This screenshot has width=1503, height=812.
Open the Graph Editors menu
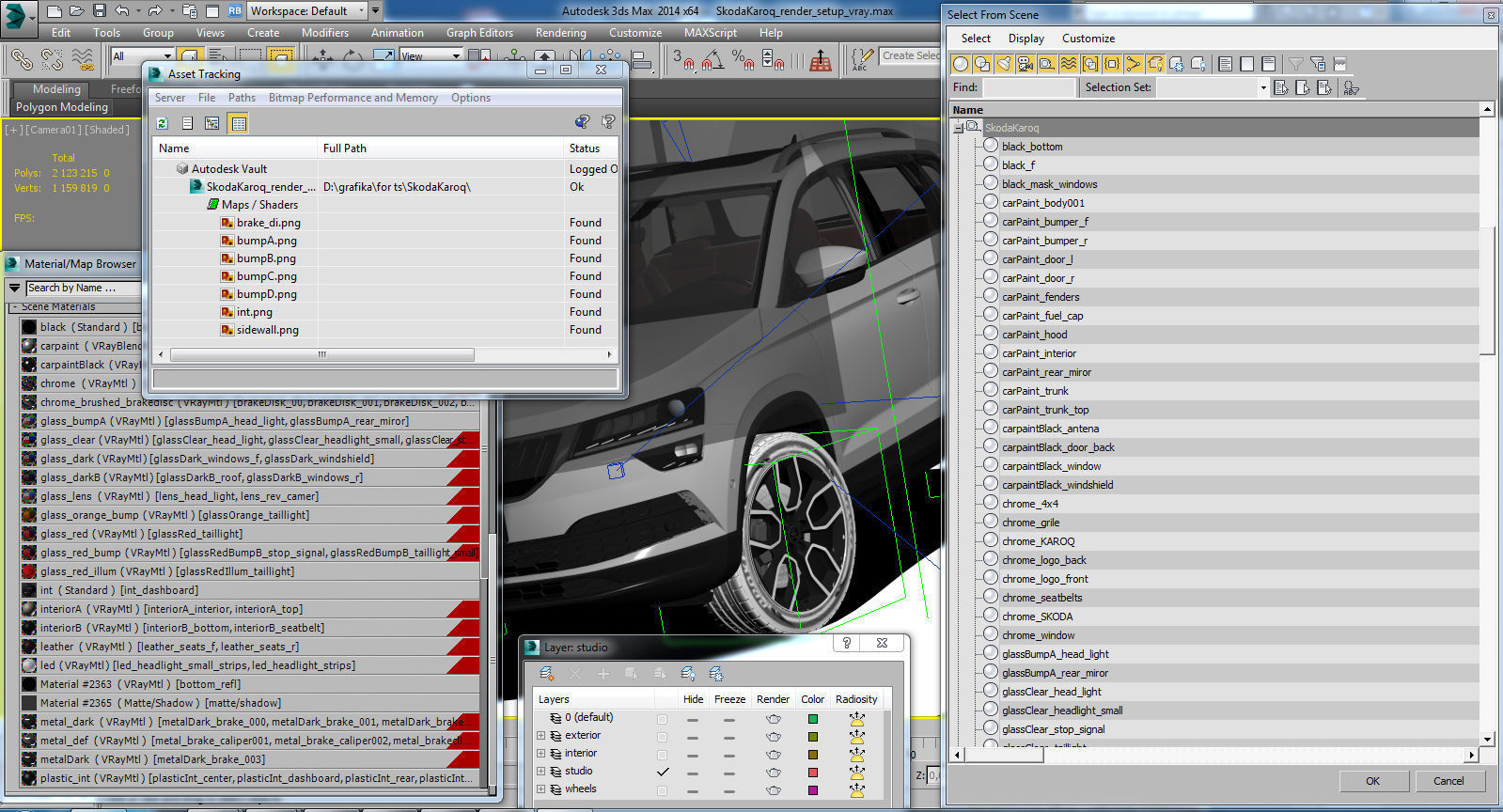tap(479, 32)
